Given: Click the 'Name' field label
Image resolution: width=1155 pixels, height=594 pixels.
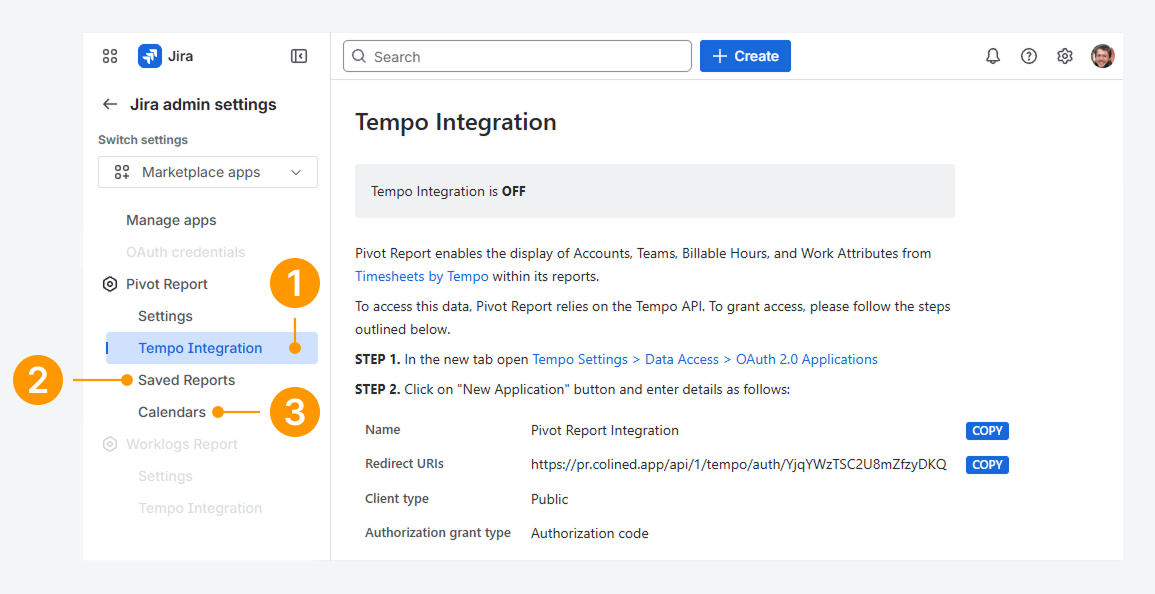Looking at the screenshot, I should tap(382, 430).
